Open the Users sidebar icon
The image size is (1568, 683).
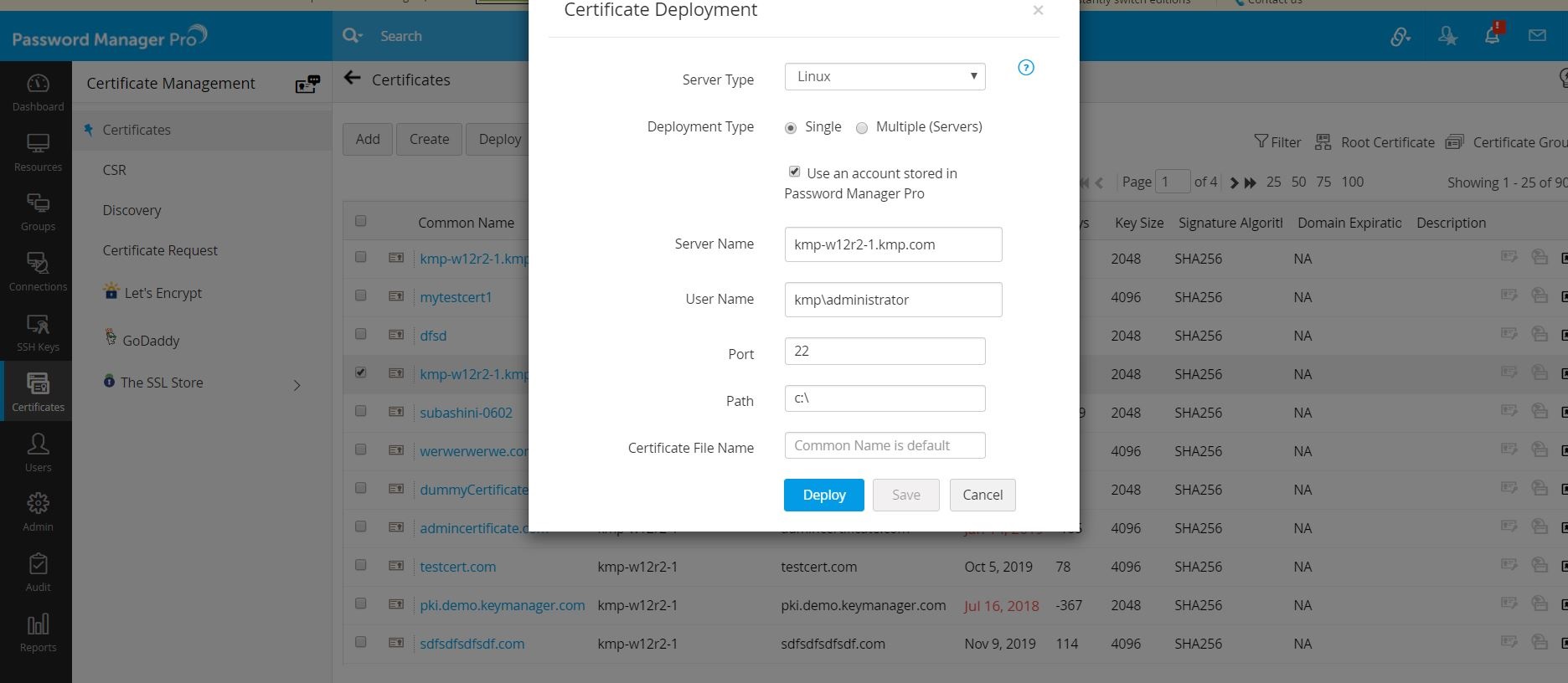(x=38, y=444)
